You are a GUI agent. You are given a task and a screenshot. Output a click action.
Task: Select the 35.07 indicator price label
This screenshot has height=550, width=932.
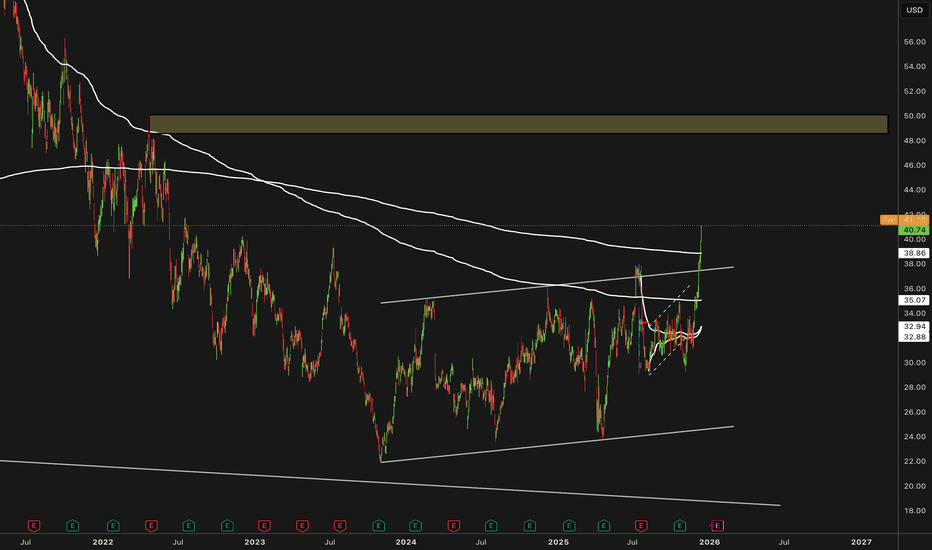914,300
